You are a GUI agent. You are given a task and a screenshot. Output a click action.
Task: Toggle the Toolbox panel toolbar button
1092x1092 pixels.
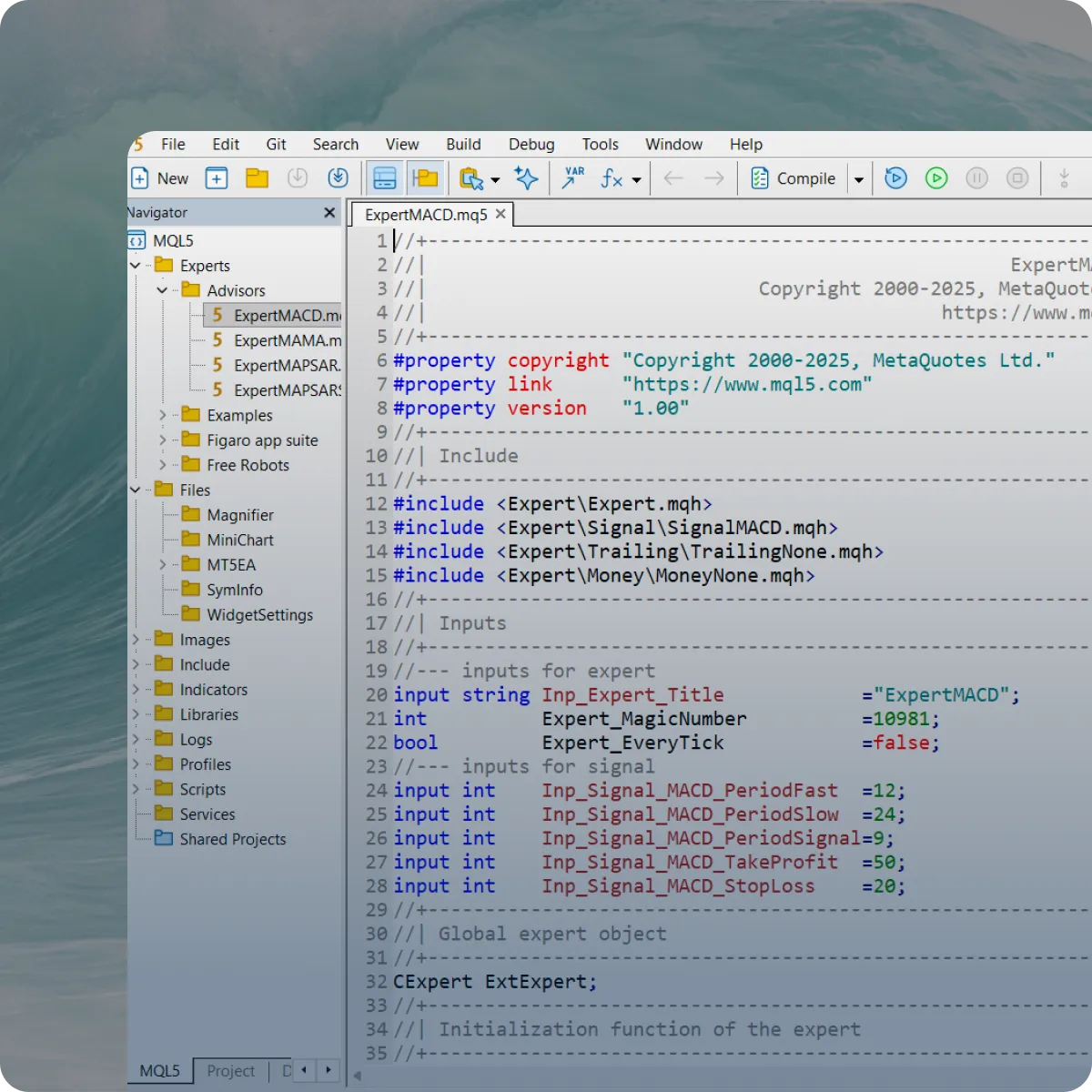pyautogui.click(x=385, y=178)
